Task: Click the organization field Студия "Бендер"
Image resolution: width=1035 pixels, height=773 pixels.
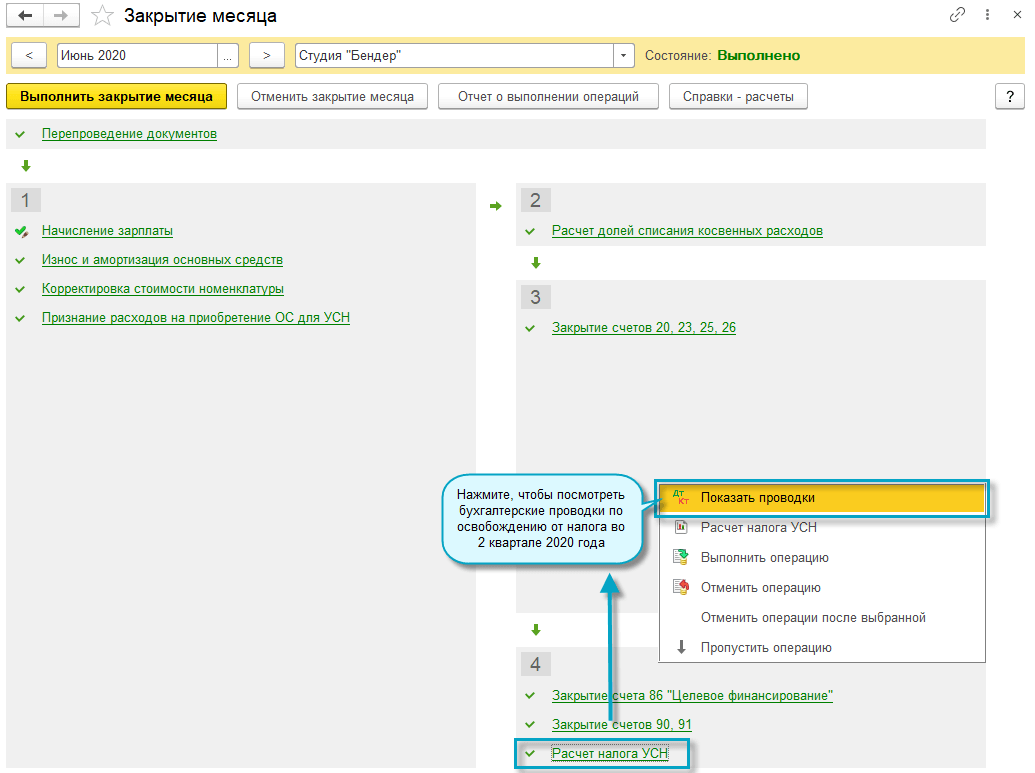Action: (454, 55)
